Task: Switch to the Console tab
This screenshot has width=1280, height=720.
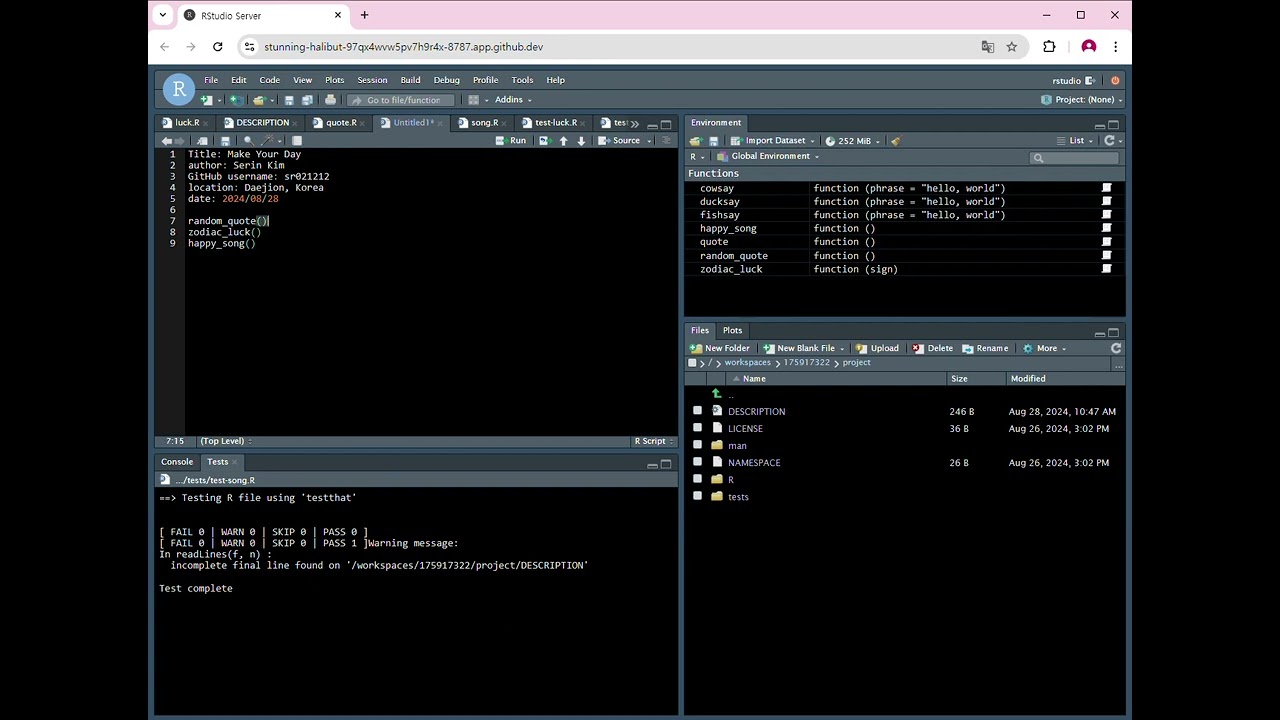Action: [177, 462]
